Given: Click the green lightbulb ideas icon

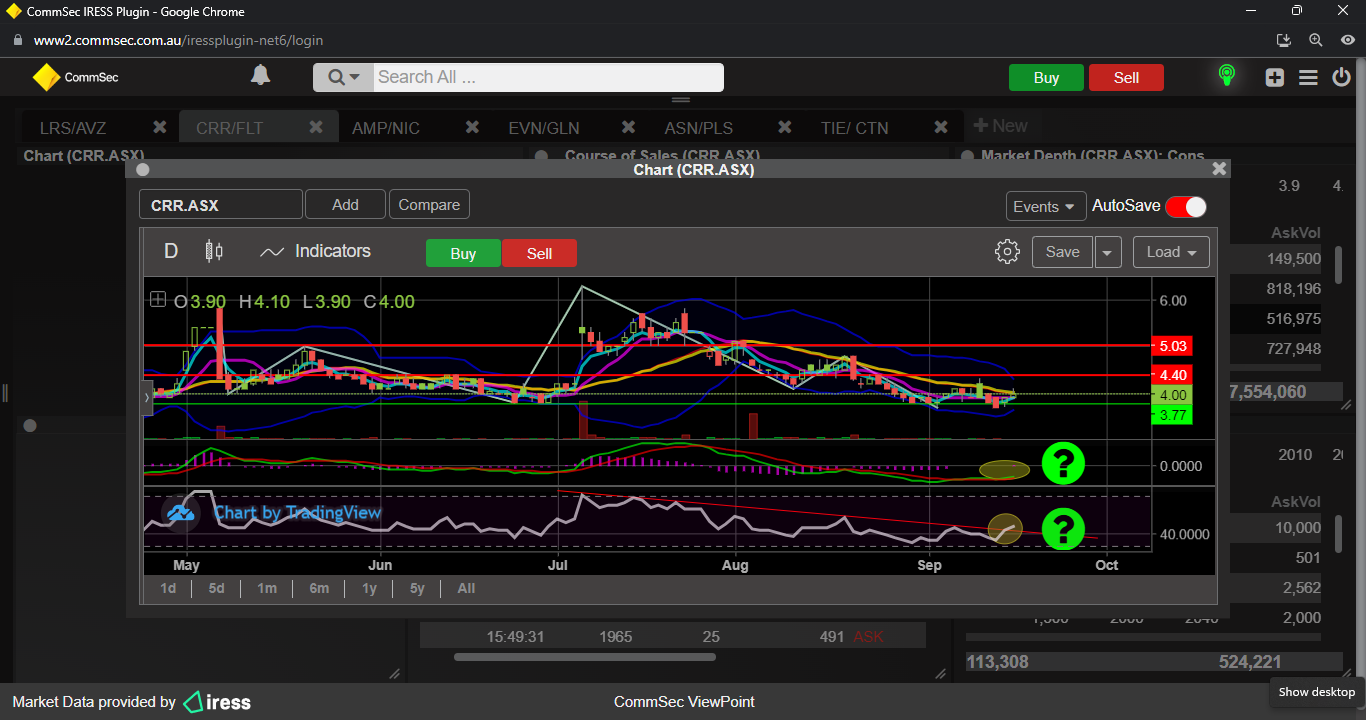Looking at the screenshot, I should pyautogui.click(x=1227, y=76).
